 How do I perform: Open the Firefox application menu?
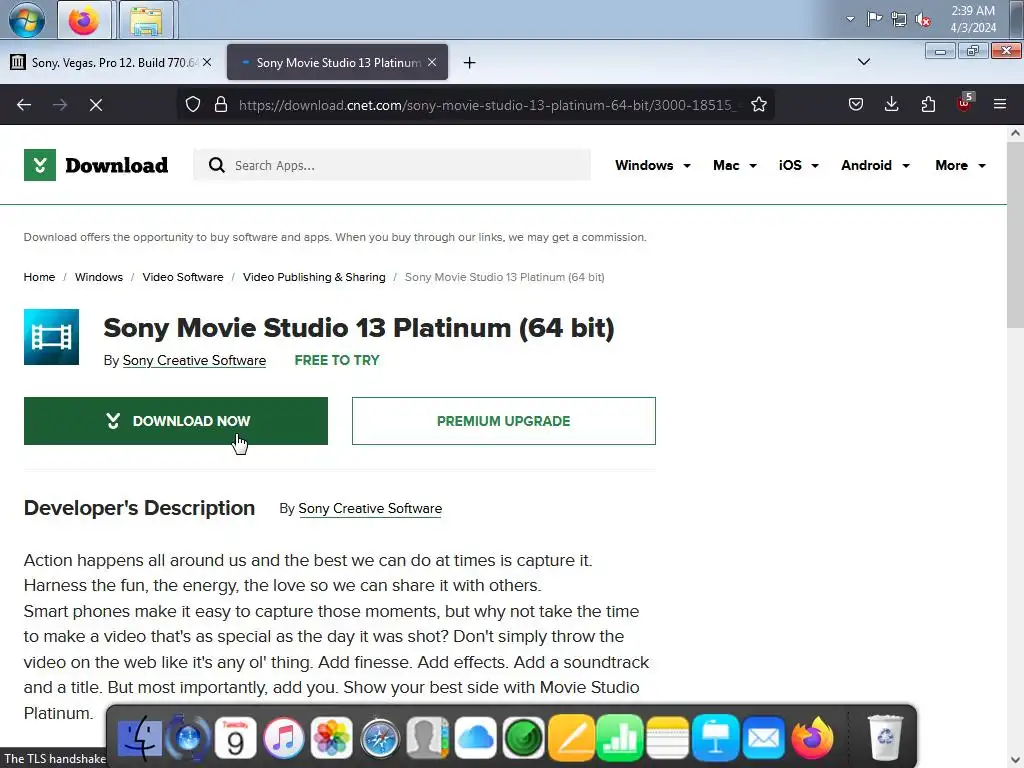coord(999,104)
